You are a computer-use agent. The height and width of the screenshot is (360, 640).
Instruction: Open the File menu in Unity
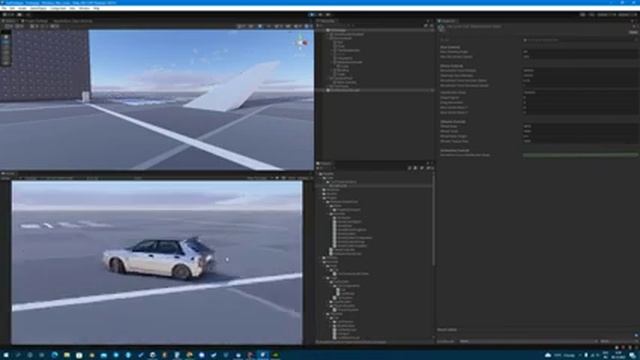(4, 8)
